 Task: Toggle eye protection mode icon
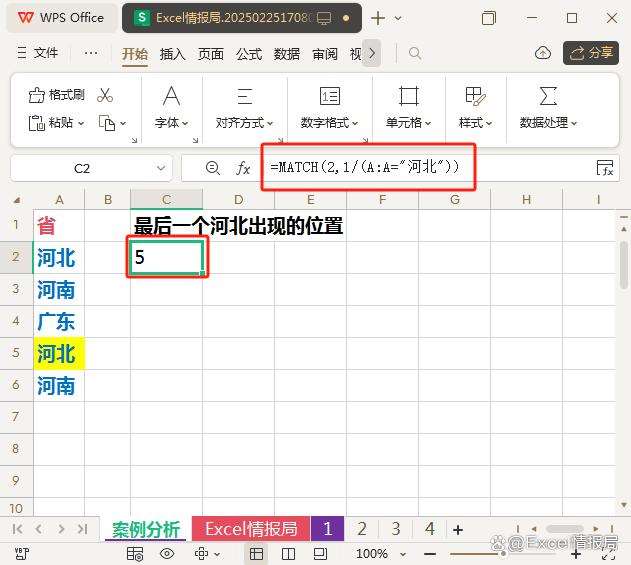click(x=167, y=553)
